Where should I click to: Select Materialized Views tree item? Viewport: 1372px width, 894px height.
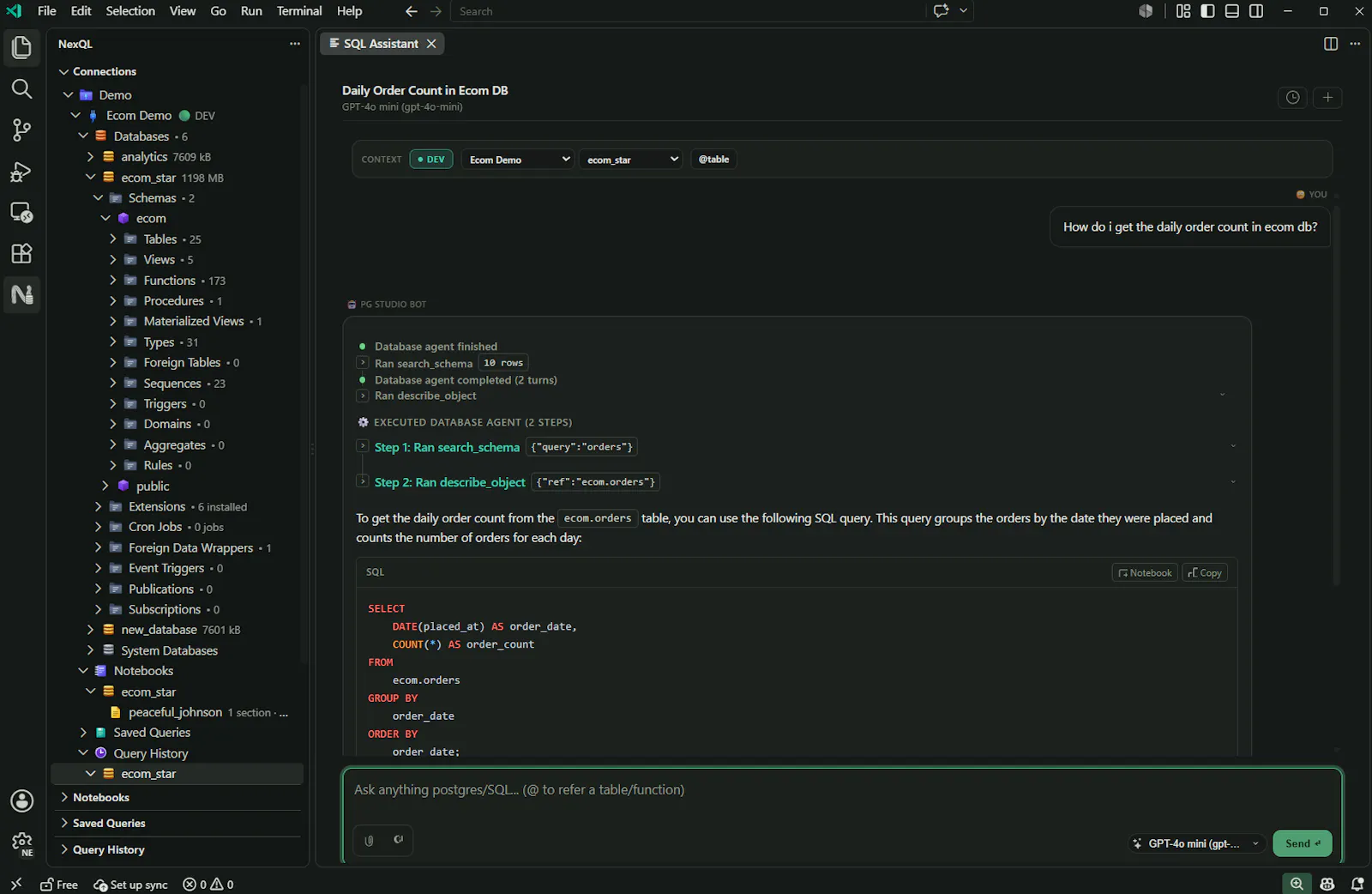[x=194, y=321]
